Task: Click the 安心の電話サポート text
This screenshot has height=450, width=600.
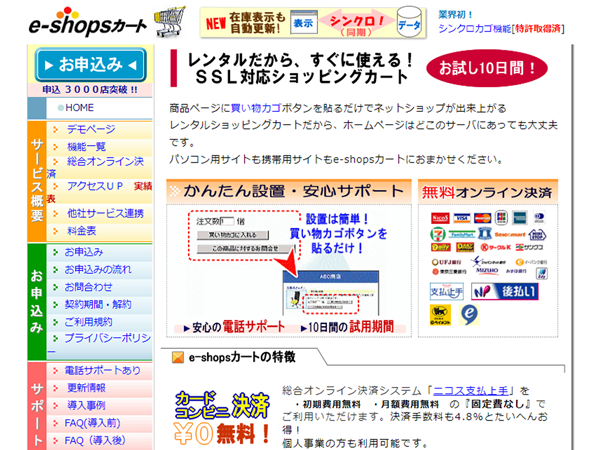Action: pyautogui.click(x=234, y=327)
